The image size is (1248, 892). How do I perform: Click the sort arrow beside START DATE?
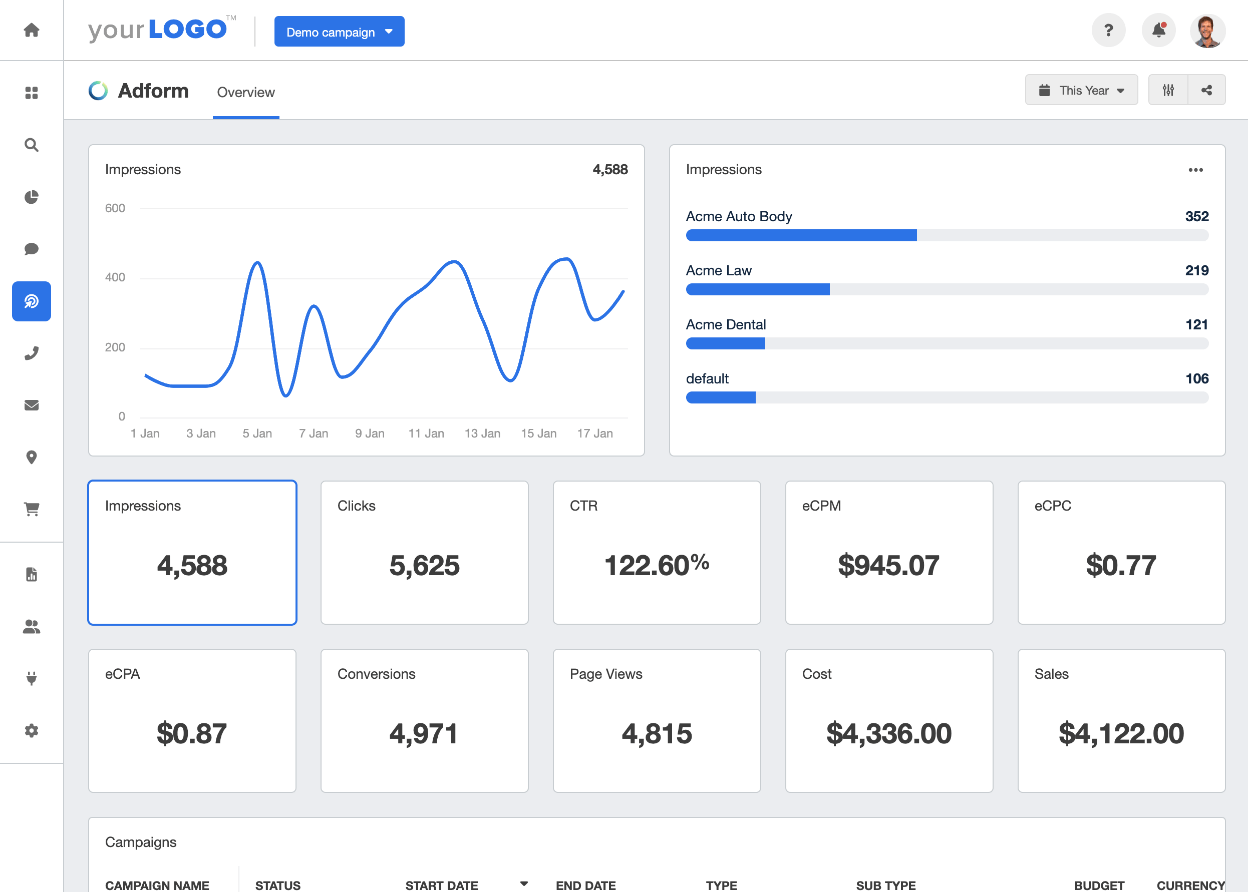point(524,884)
